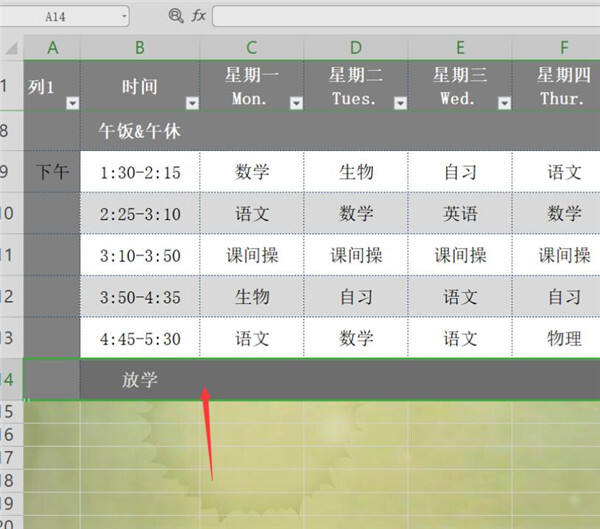Open the filter dropdown for 星期二 Tues.

pyautogui.click(x=400, y=103)
